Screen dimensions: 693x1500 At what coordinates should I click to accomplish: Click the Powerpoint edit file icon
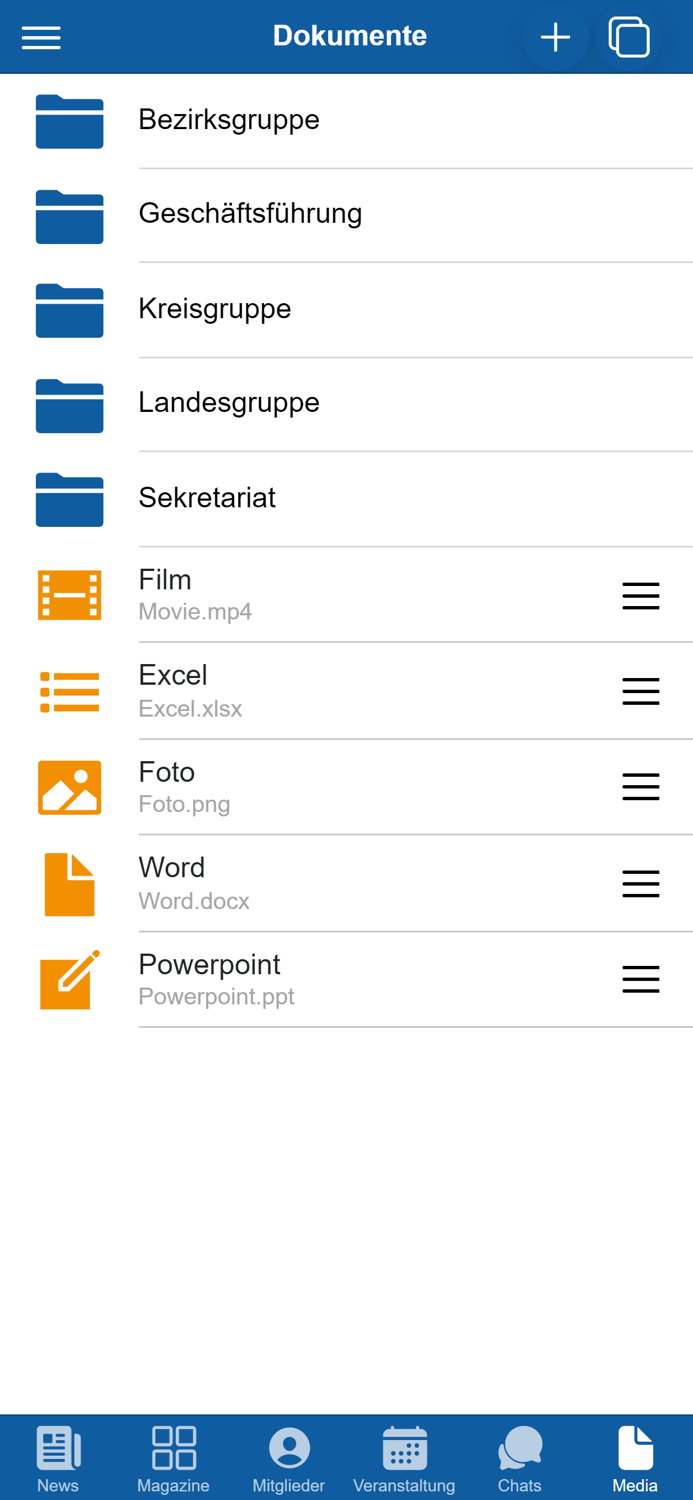click(70, 979)
